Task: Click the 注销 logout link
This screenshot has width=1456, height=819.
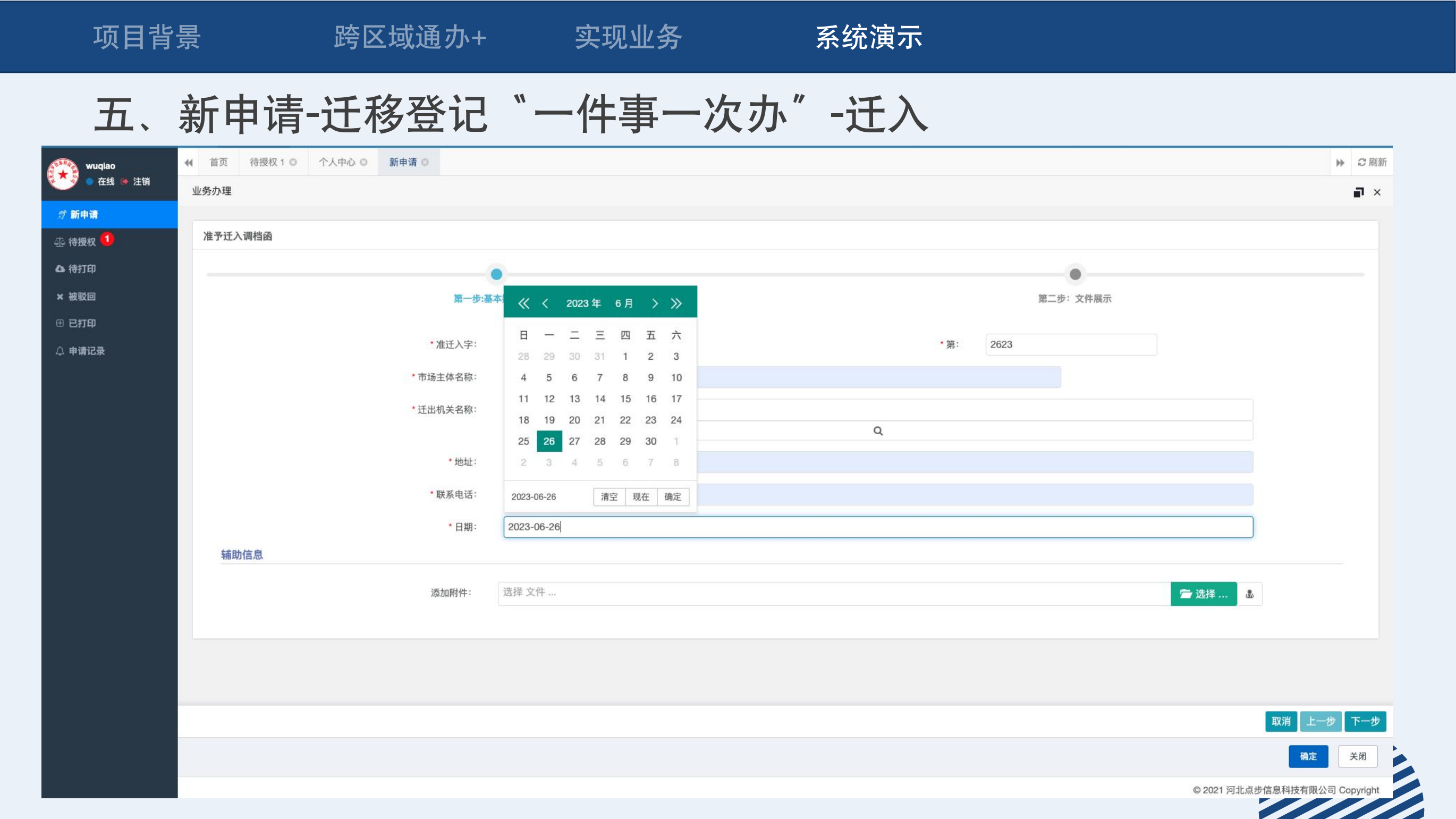Action: (x=141, y=181)
